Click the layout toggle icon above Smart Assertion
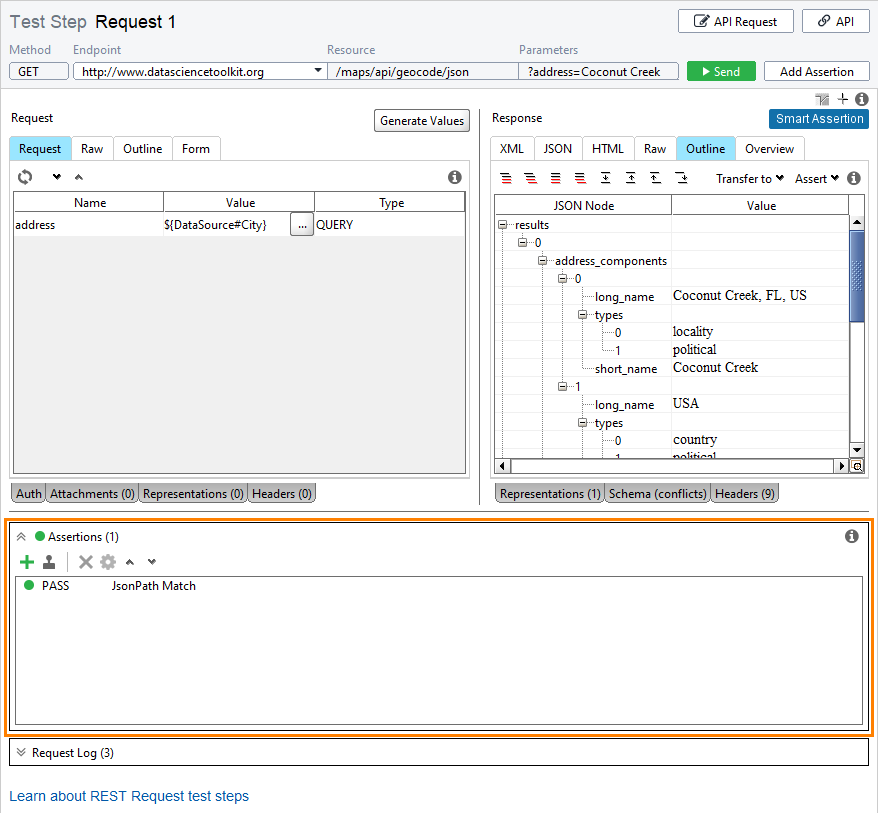This screenshot has height=813, width=878. click(x=822, y=99)
